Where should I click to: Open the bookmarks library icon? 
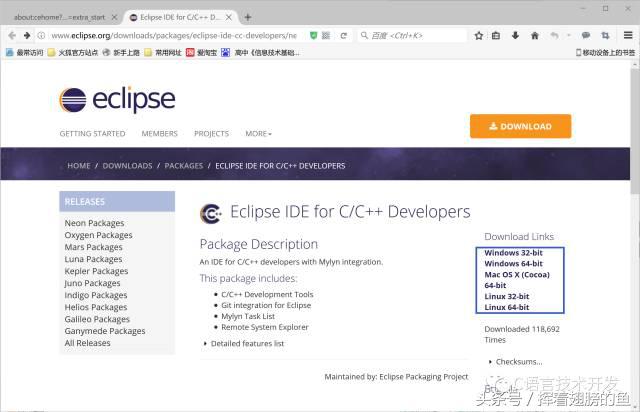point(496,36)
